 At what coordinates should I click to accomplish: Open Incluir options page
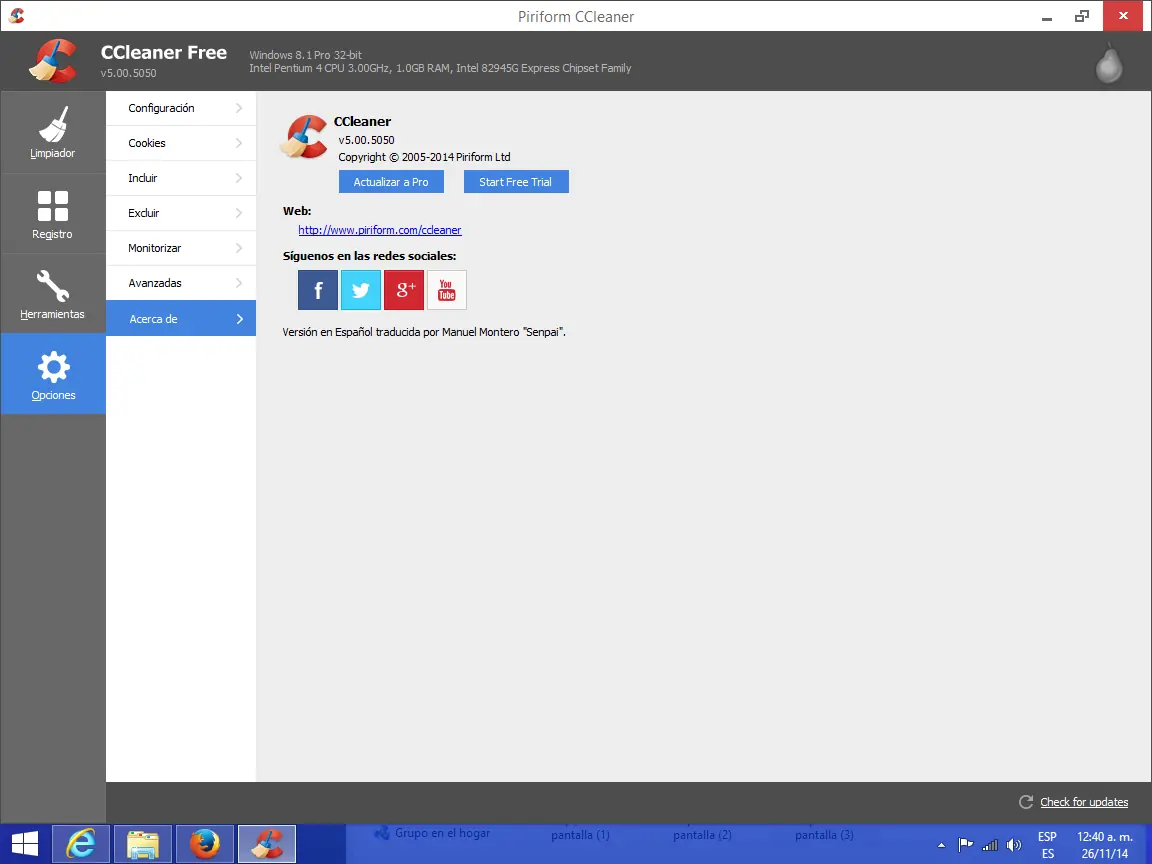pos(181,178)
